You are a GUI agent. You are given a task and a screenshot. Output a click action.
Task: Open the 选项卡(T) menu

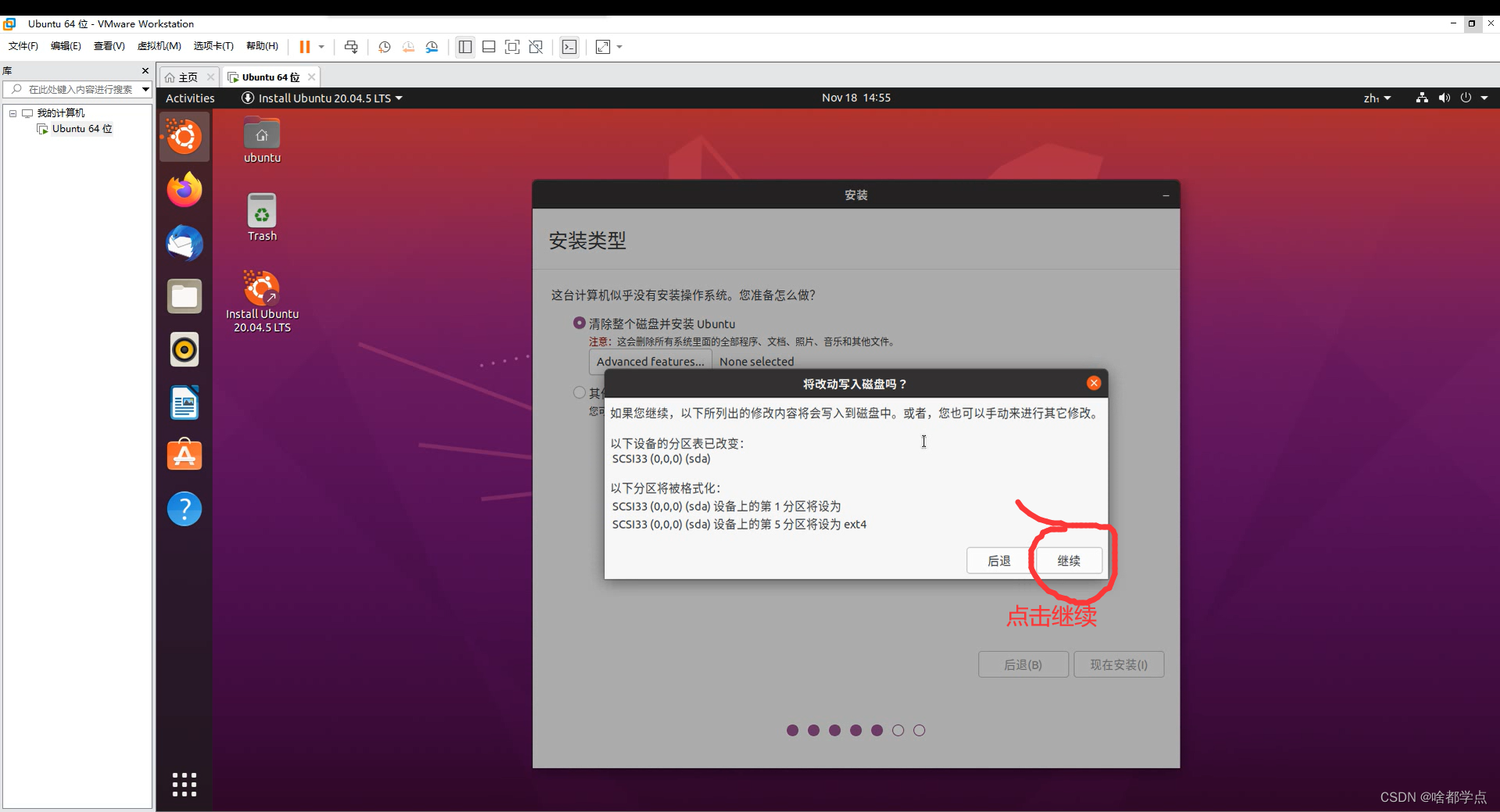point(213,46)
